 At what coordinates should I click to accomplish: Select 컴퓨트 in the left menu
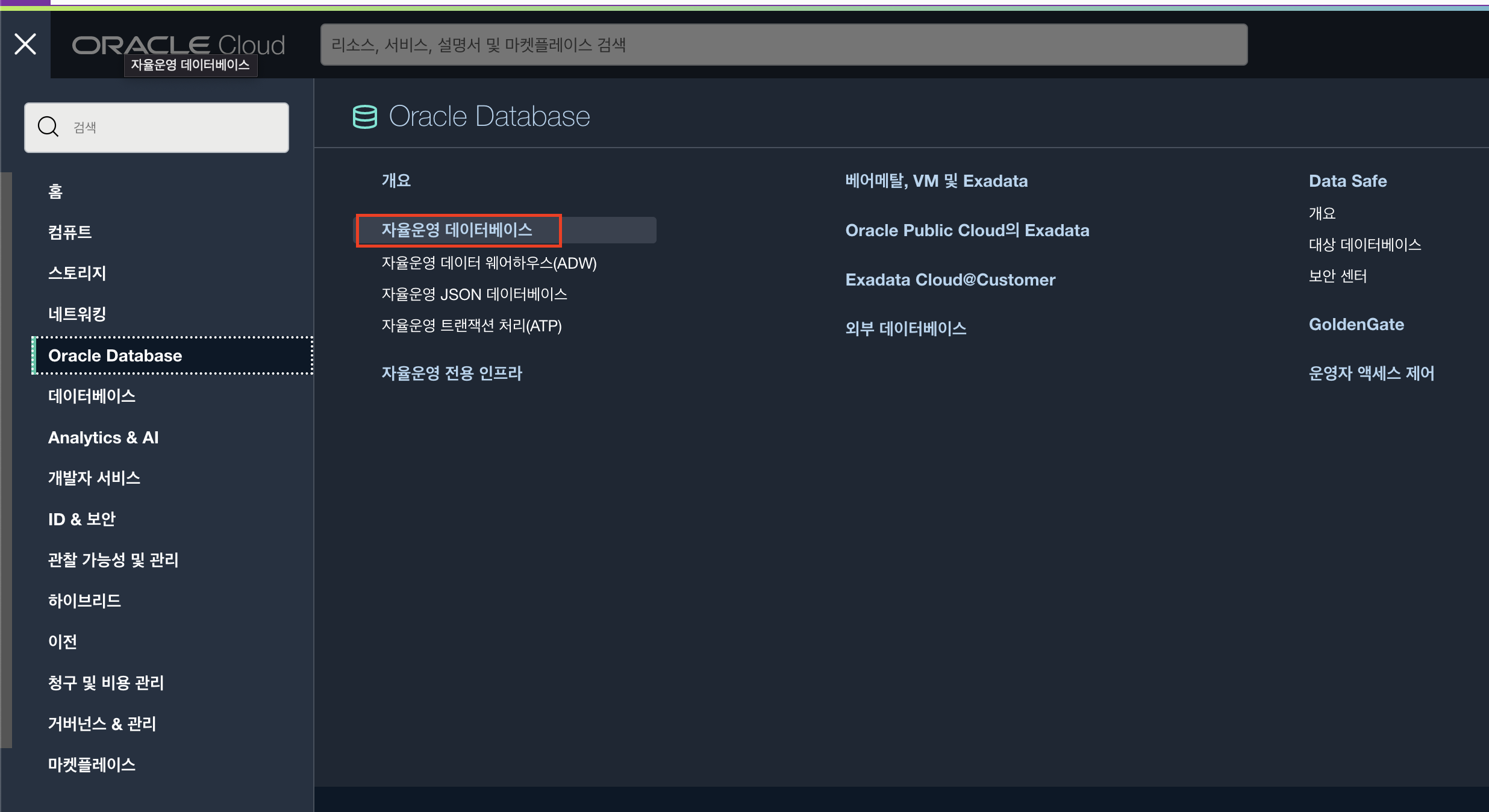[70, 232]
